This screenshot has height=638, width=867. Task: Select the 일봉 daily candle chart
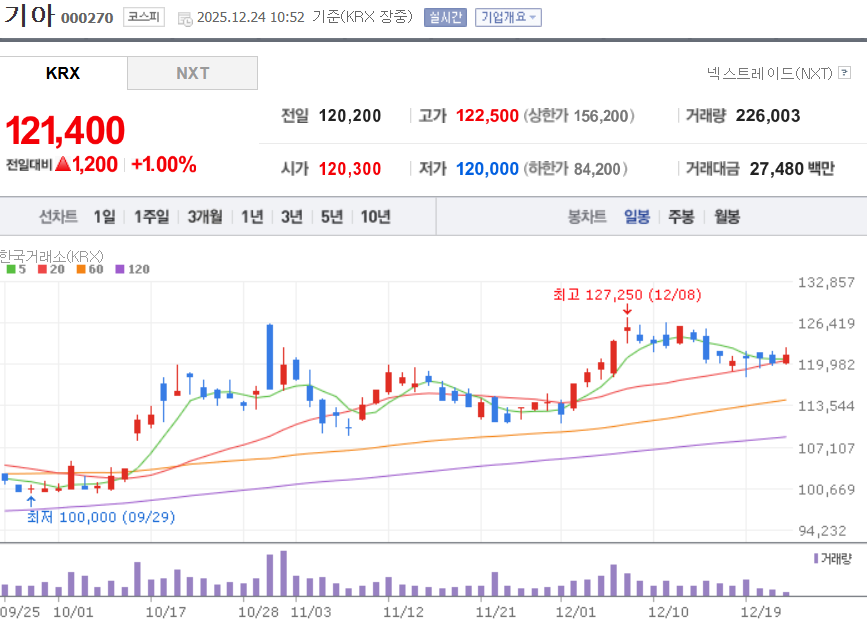pos(636,217)
